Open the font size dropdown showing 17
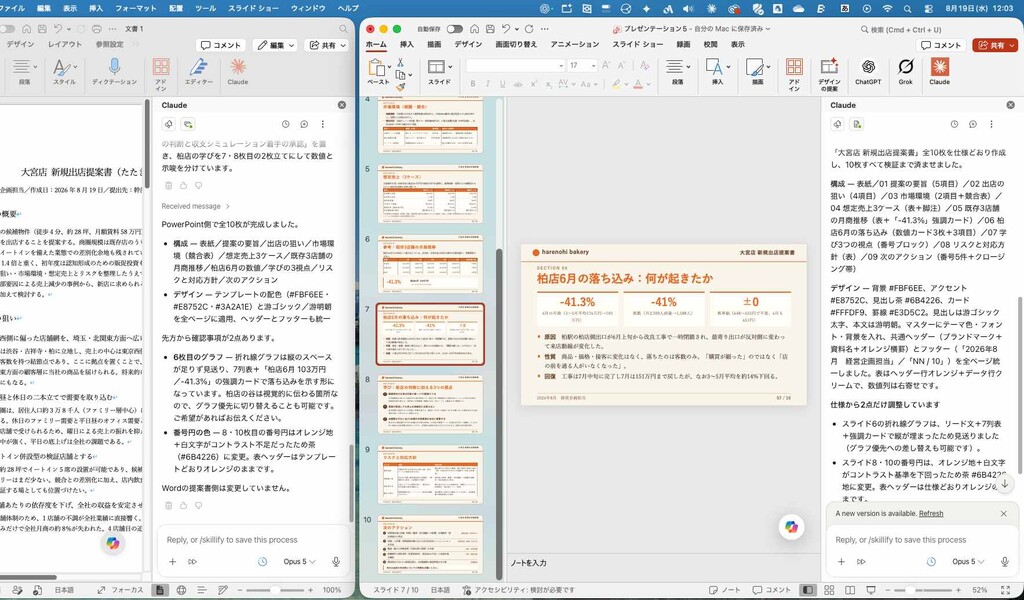1024x600 pixels. pos(582,65)
